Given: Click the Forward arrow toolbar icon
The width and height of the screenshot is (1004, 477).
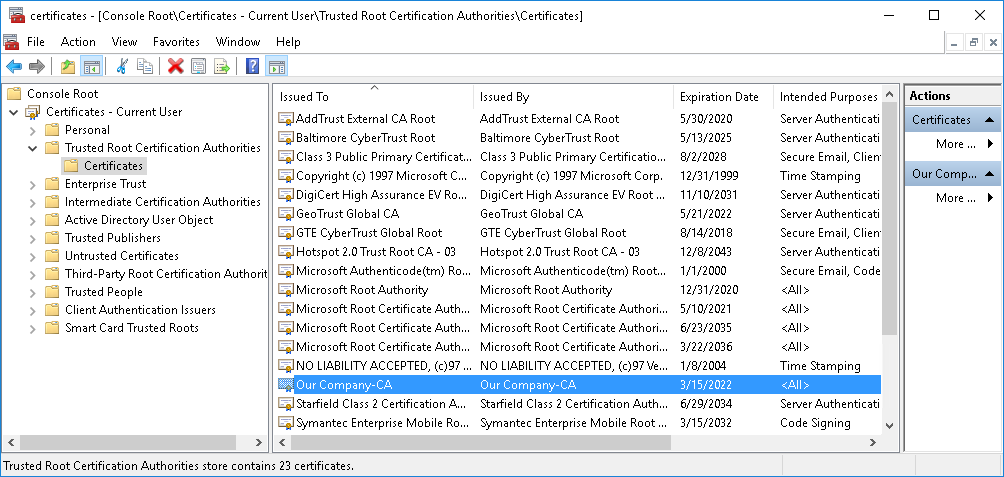Looking at the screenshot, I should (x=36, y=66).
